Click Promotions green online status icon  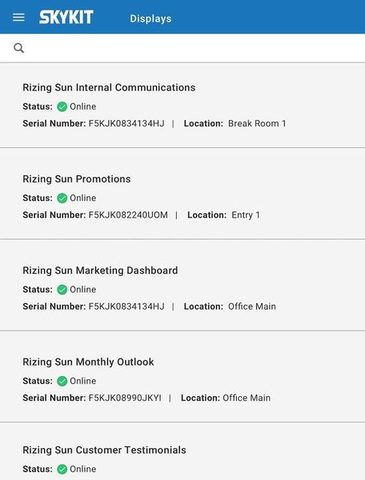click(62, 198)
